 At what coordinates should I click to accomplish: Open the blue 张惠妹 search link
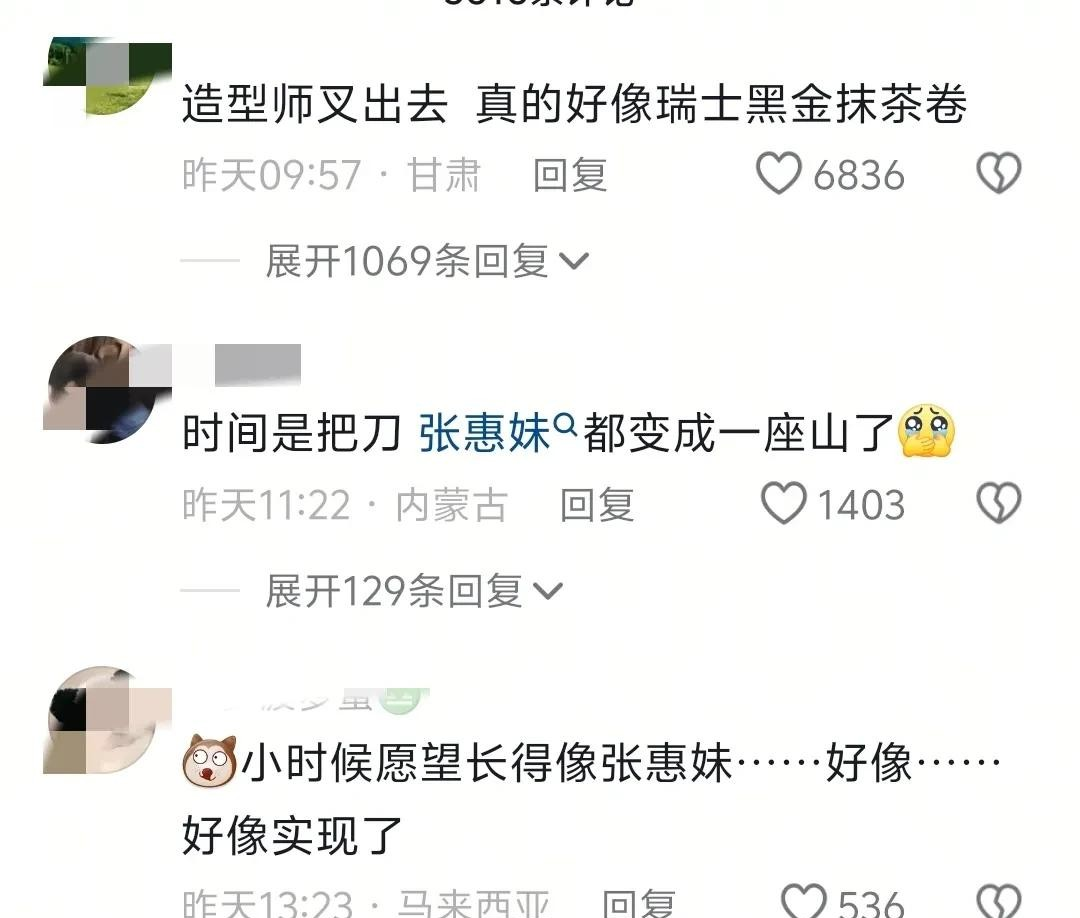485,433
